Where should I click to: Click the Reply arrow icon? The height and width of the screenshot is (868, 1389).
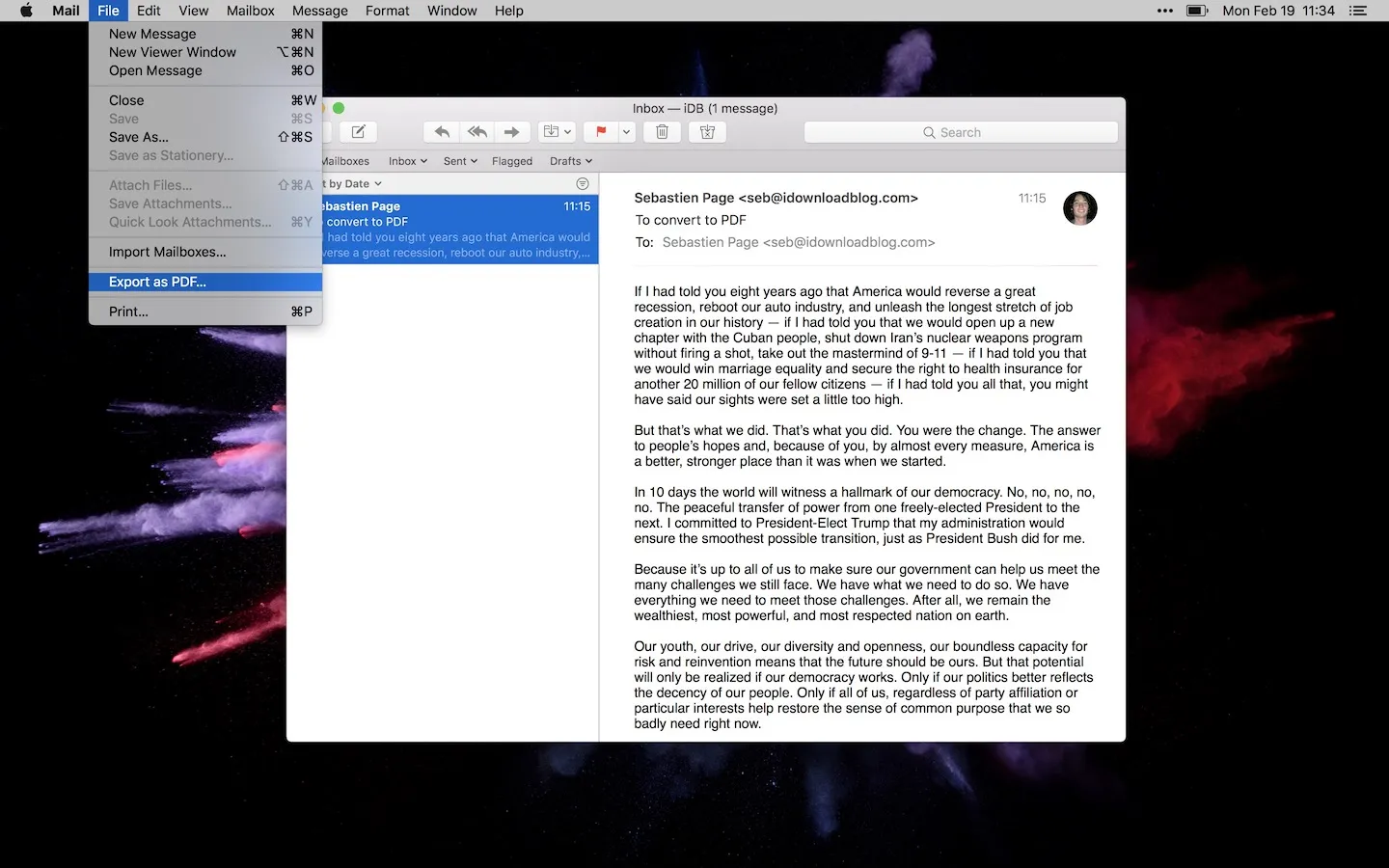coord(441,131)
